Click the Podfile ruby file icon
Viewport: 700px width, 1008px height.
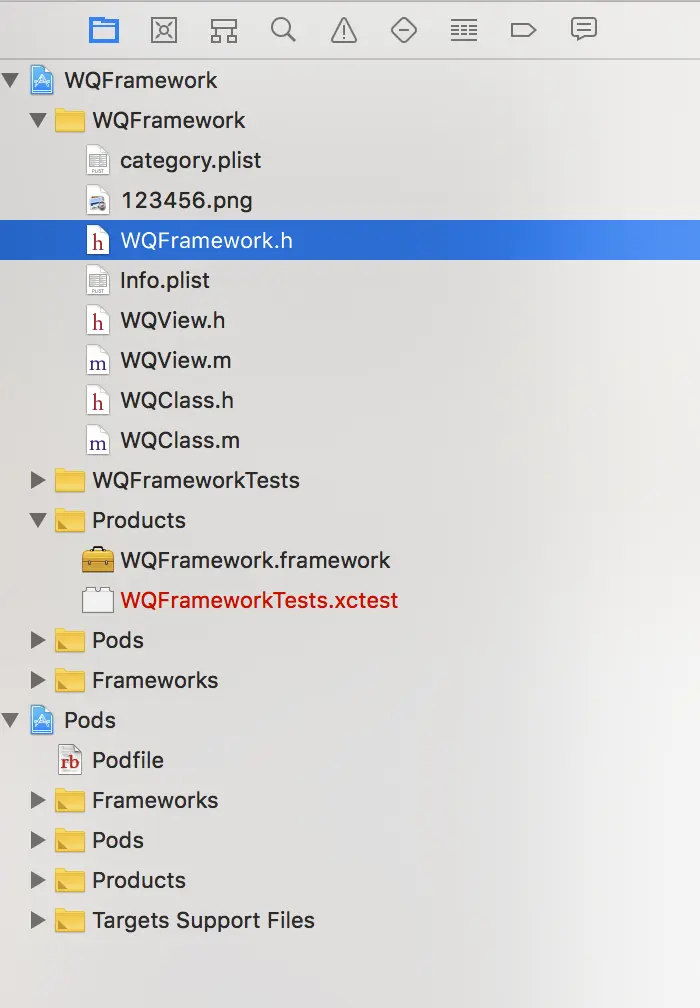[70, 760]
